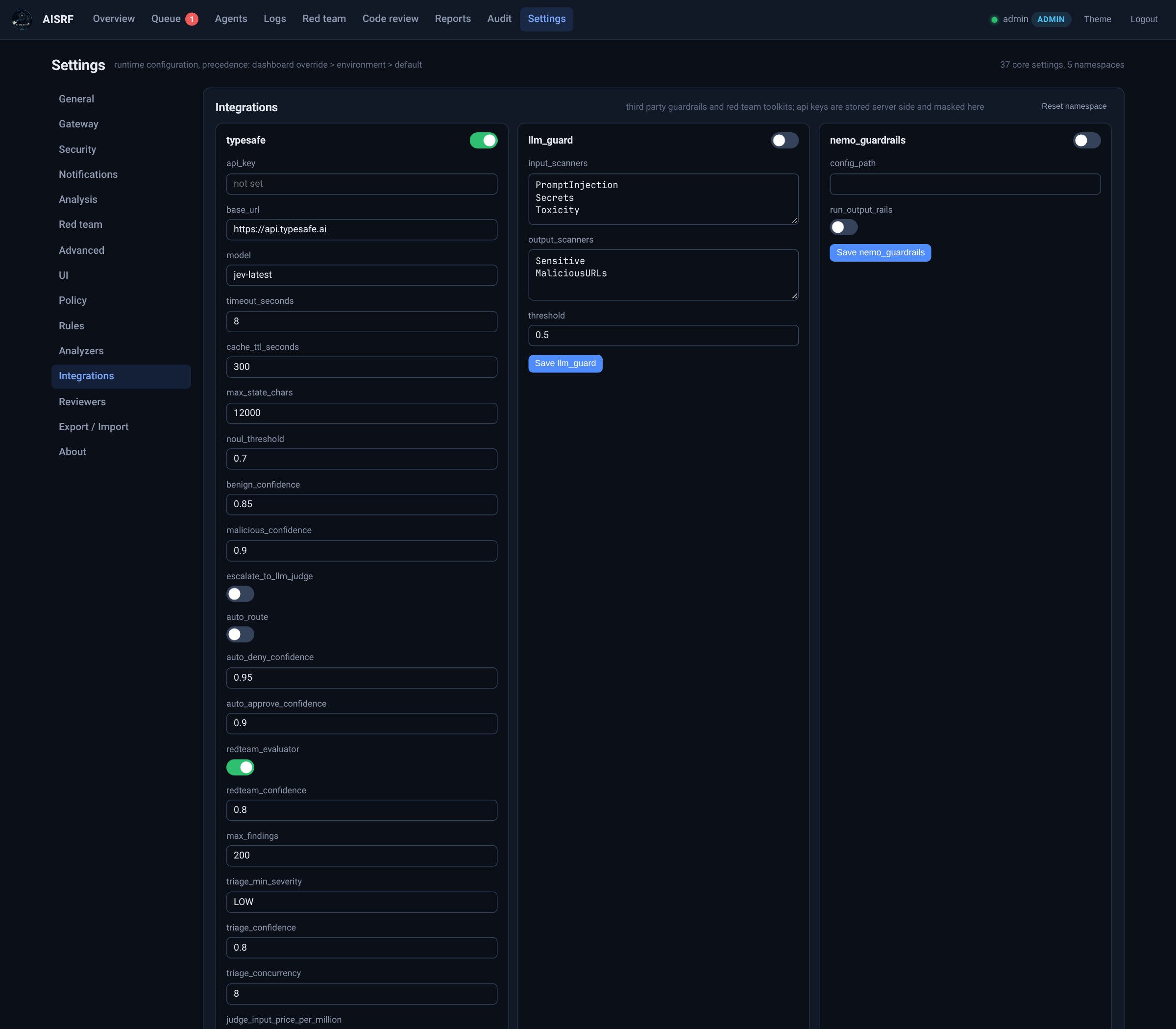Open General settings section
This screenshot has height=1029, width=1176.
[121, 99]
